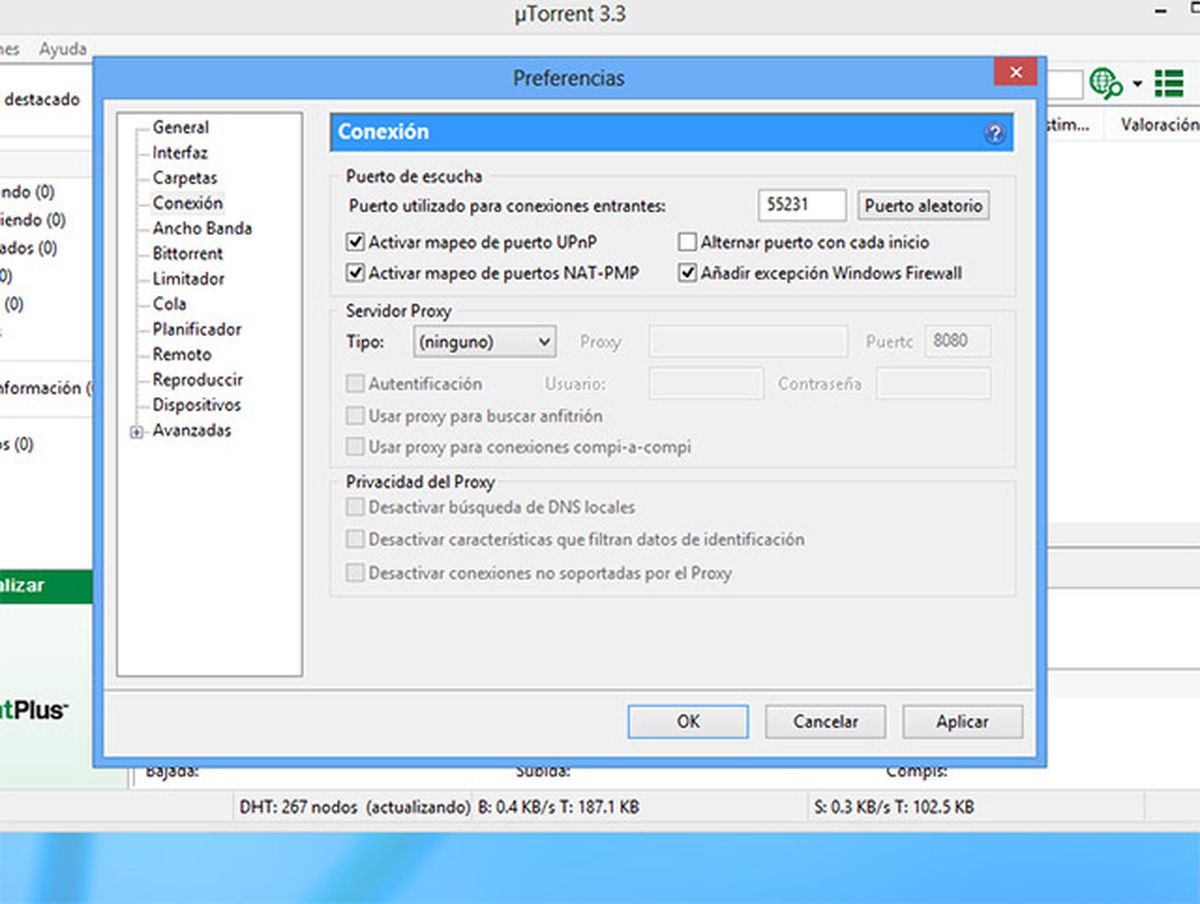
Task: Select the Planificador category
Action: [199, 329]
